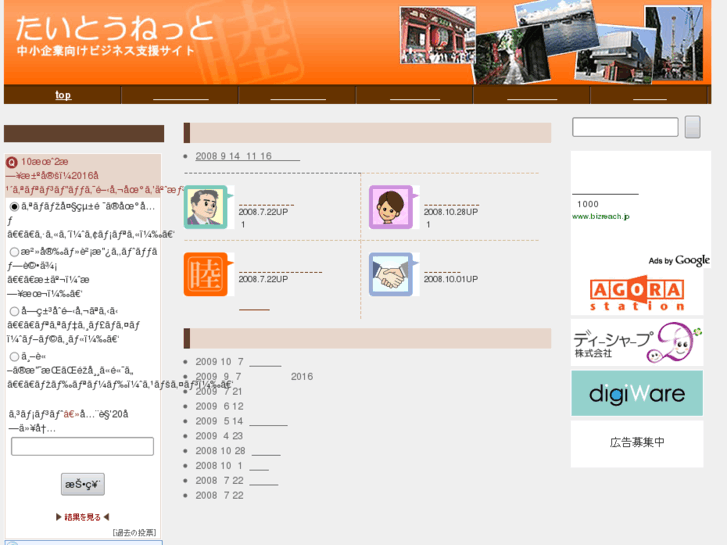727x545 pixels.
Task: Click the search submit button
Action: click(x=692, y=127)
